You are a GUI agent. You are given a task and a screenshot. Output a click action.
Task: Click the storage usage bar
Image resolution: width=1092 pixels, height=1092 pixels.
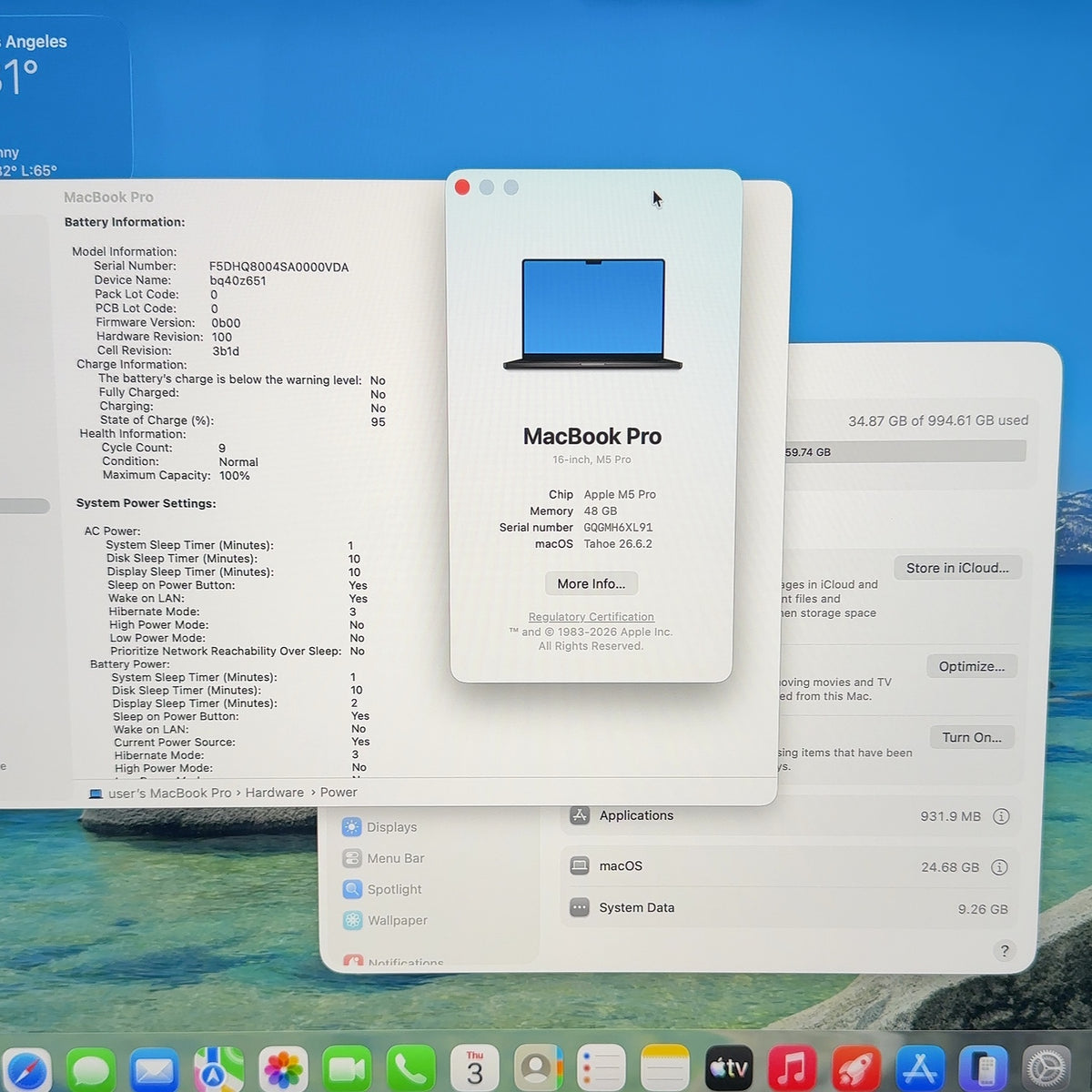point(905,451)
